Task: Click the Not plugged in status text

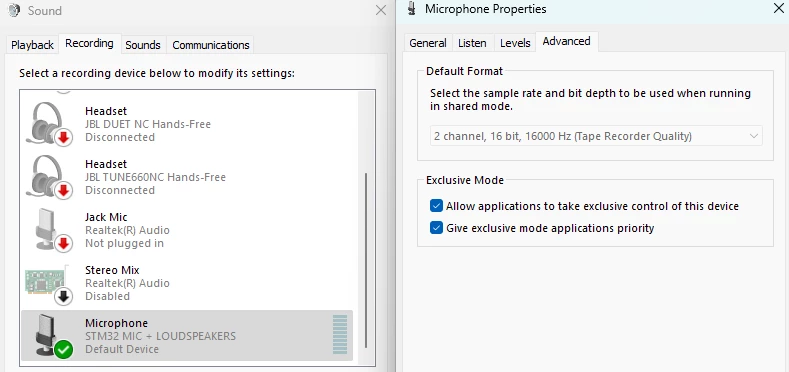Action: [x=124, y=243]
